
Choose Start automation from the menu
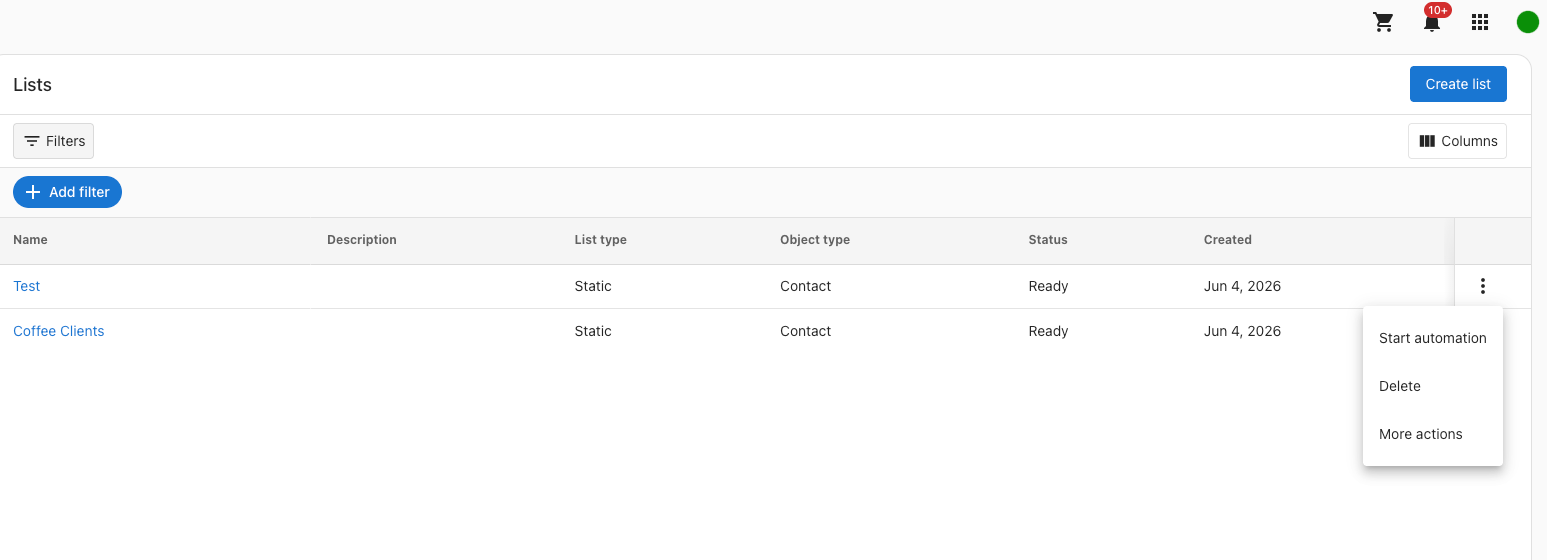[x=1433, y=338]
